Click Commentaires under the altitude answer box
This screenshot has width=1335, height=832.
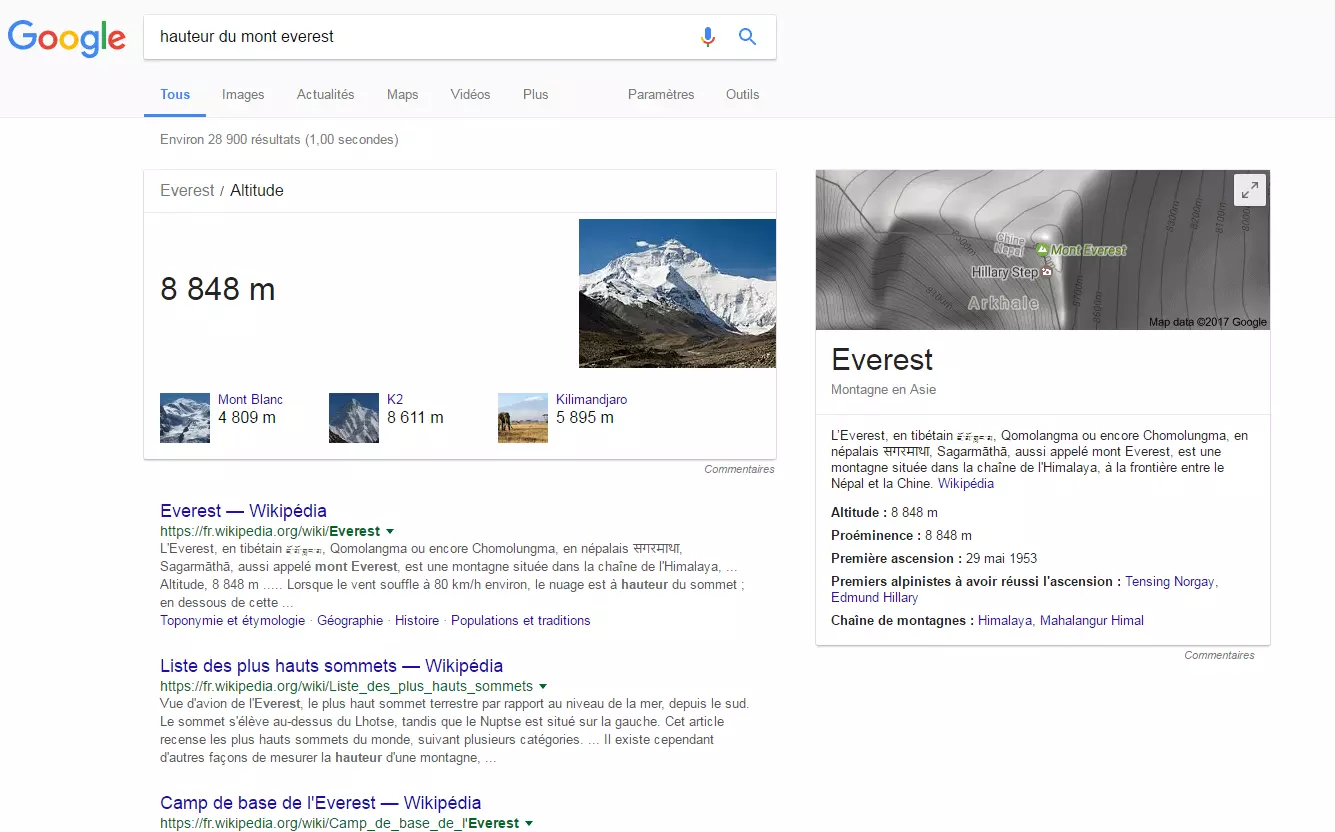(x=739, y=469)
